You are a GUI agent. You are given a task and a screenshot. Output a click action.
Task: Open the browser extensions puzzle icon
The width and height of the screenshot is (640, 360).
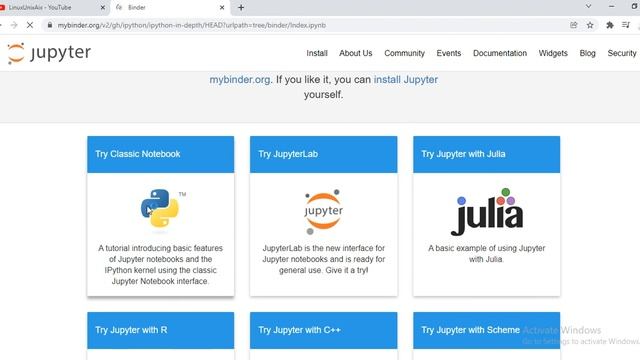click(610, 25)
